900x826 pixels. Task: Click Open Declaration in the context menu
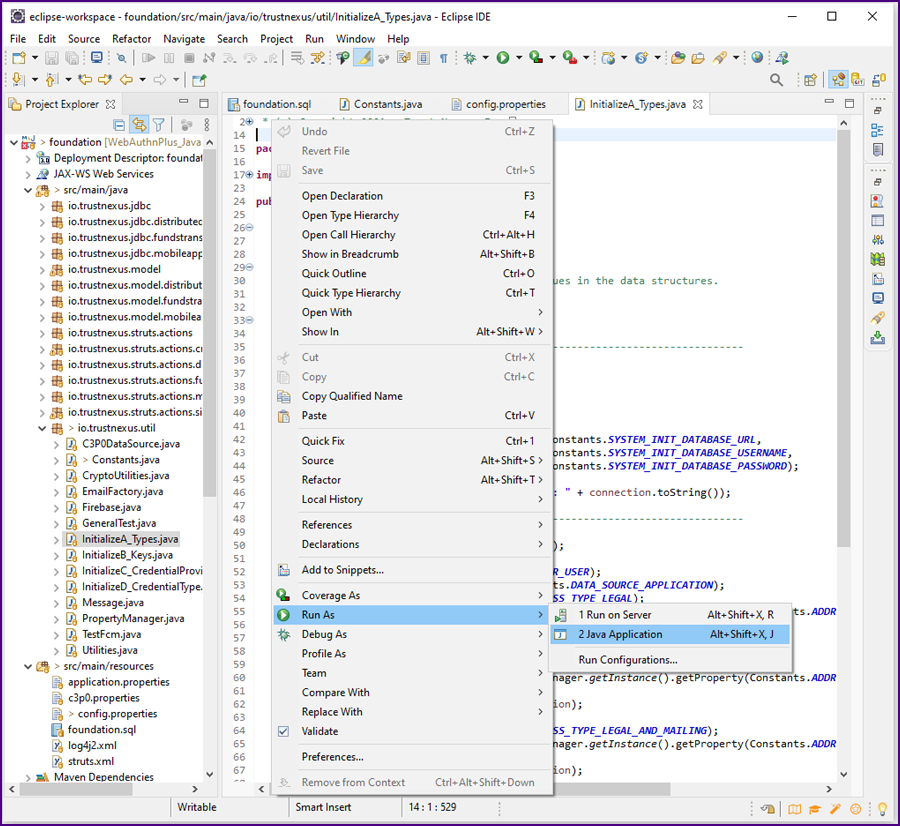411,196
